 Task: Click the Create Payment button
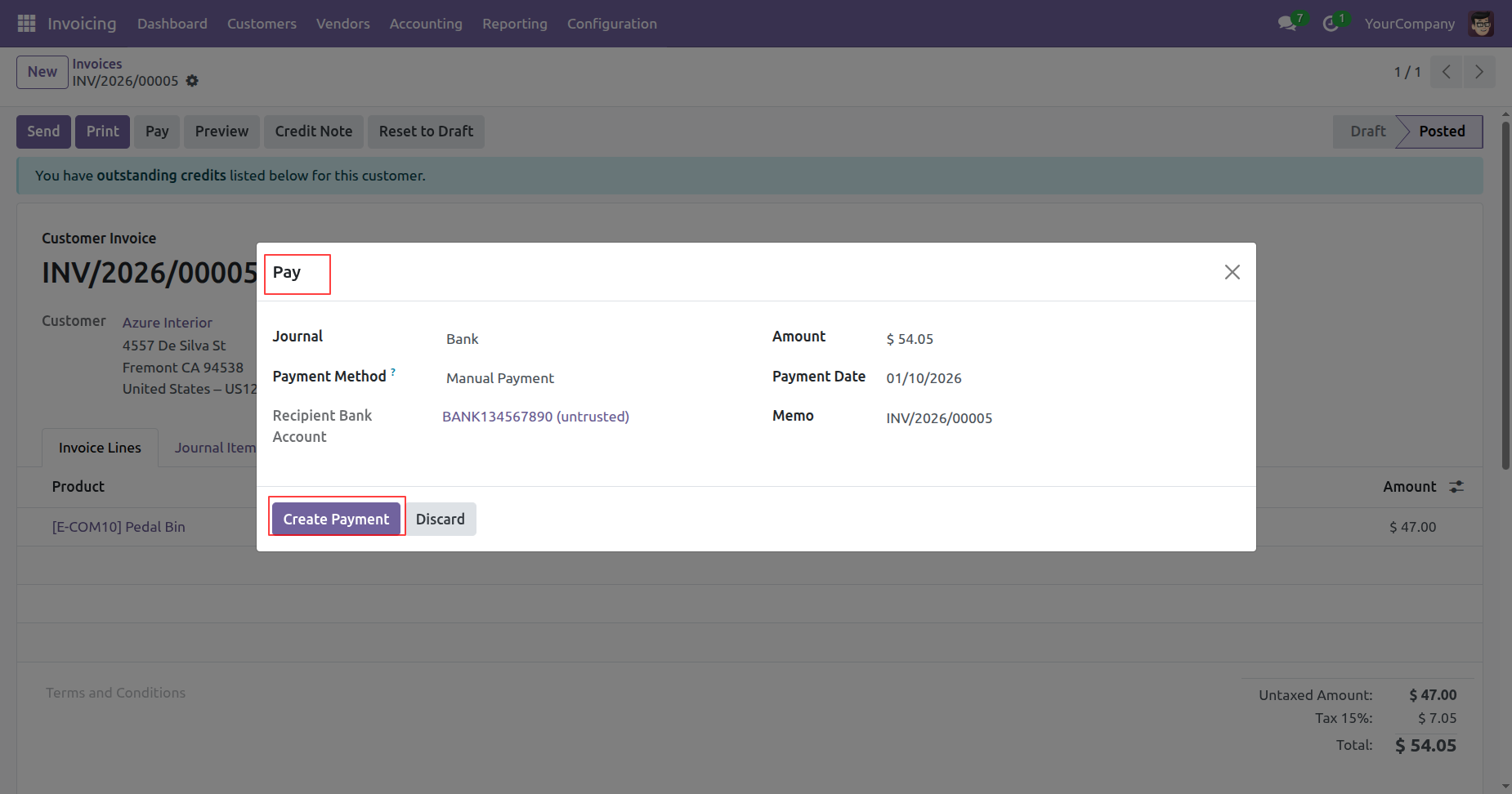click(x=336, y=520)
